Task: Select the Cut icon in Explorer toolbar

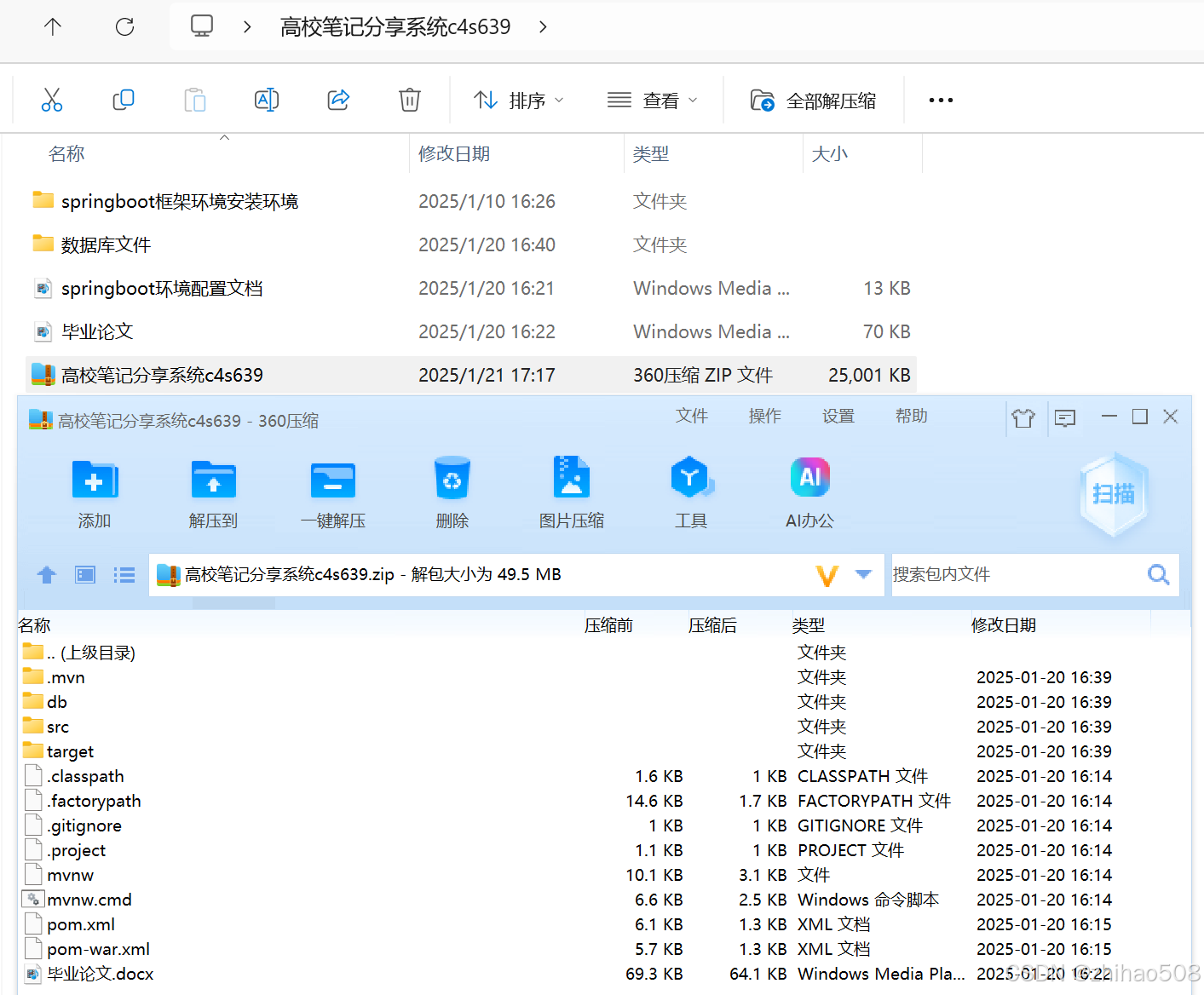Action: [52, 100]
